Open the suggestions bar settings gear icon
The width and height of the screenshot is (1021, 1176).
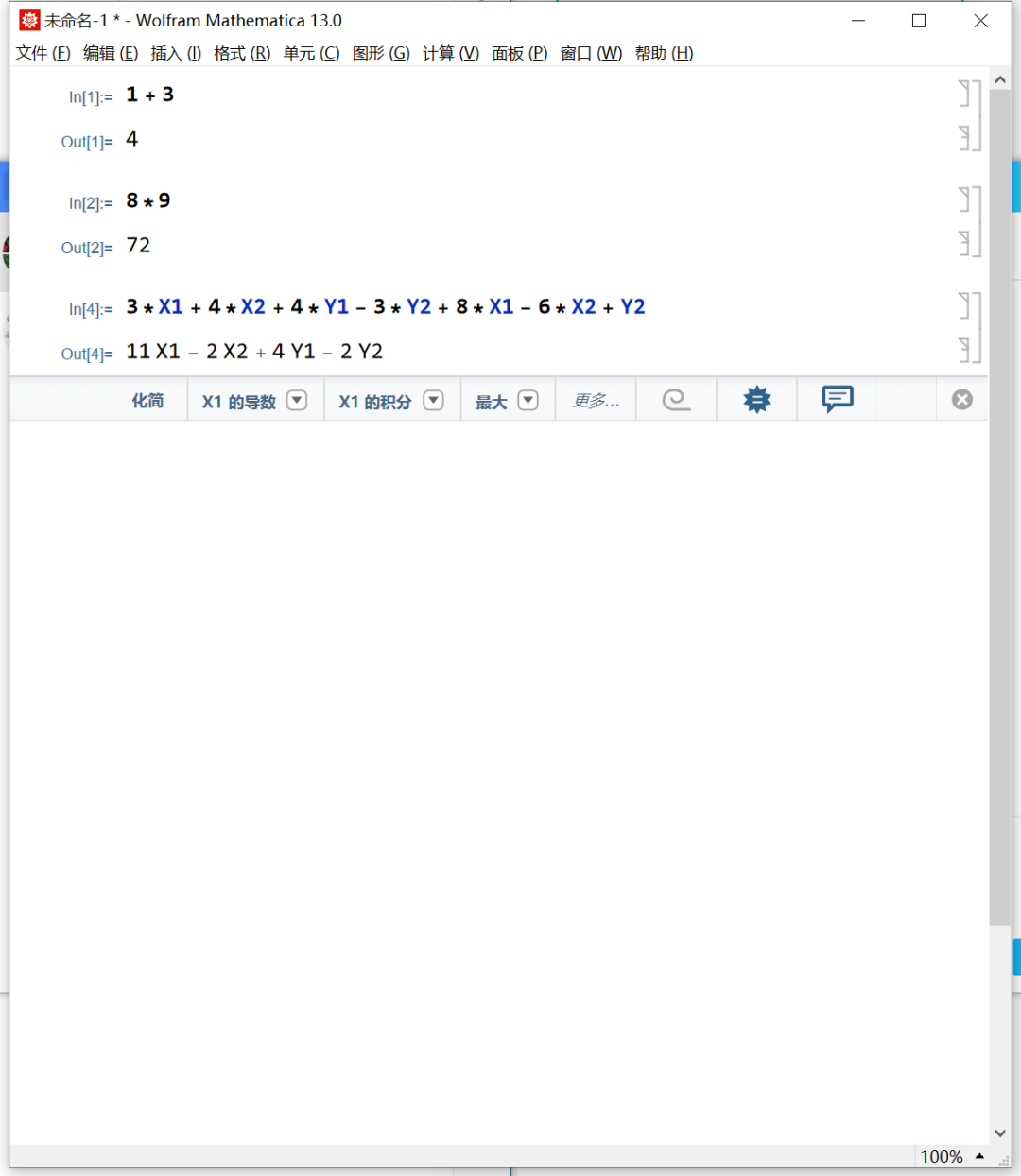756,399
